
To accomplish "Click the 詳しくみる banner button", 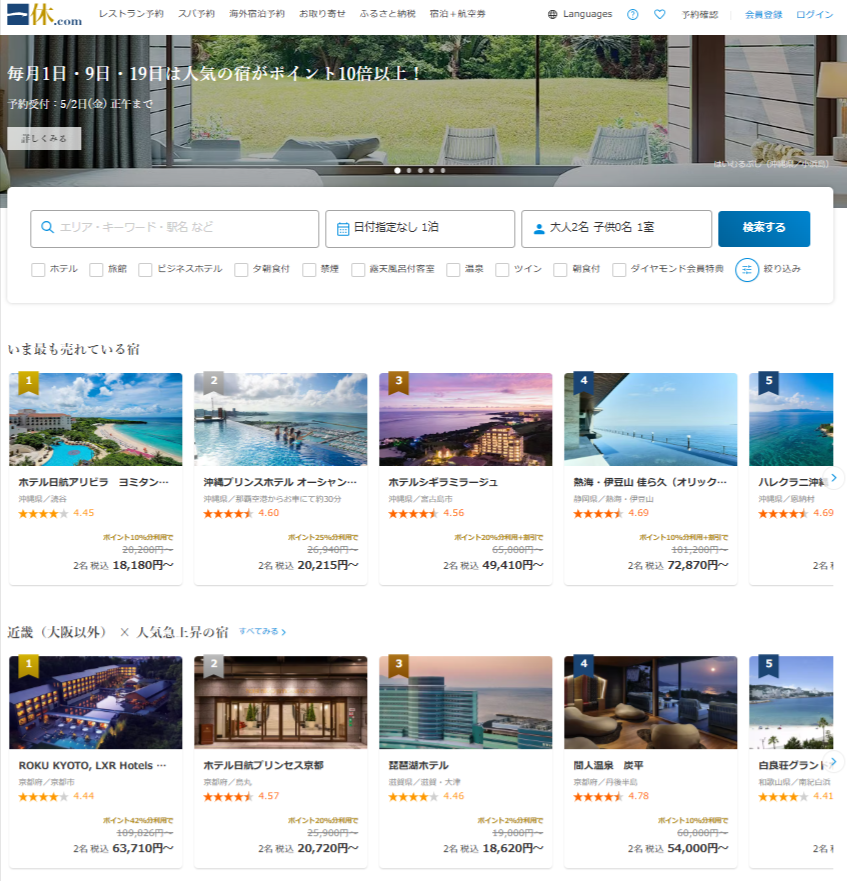I will (44, 138).
